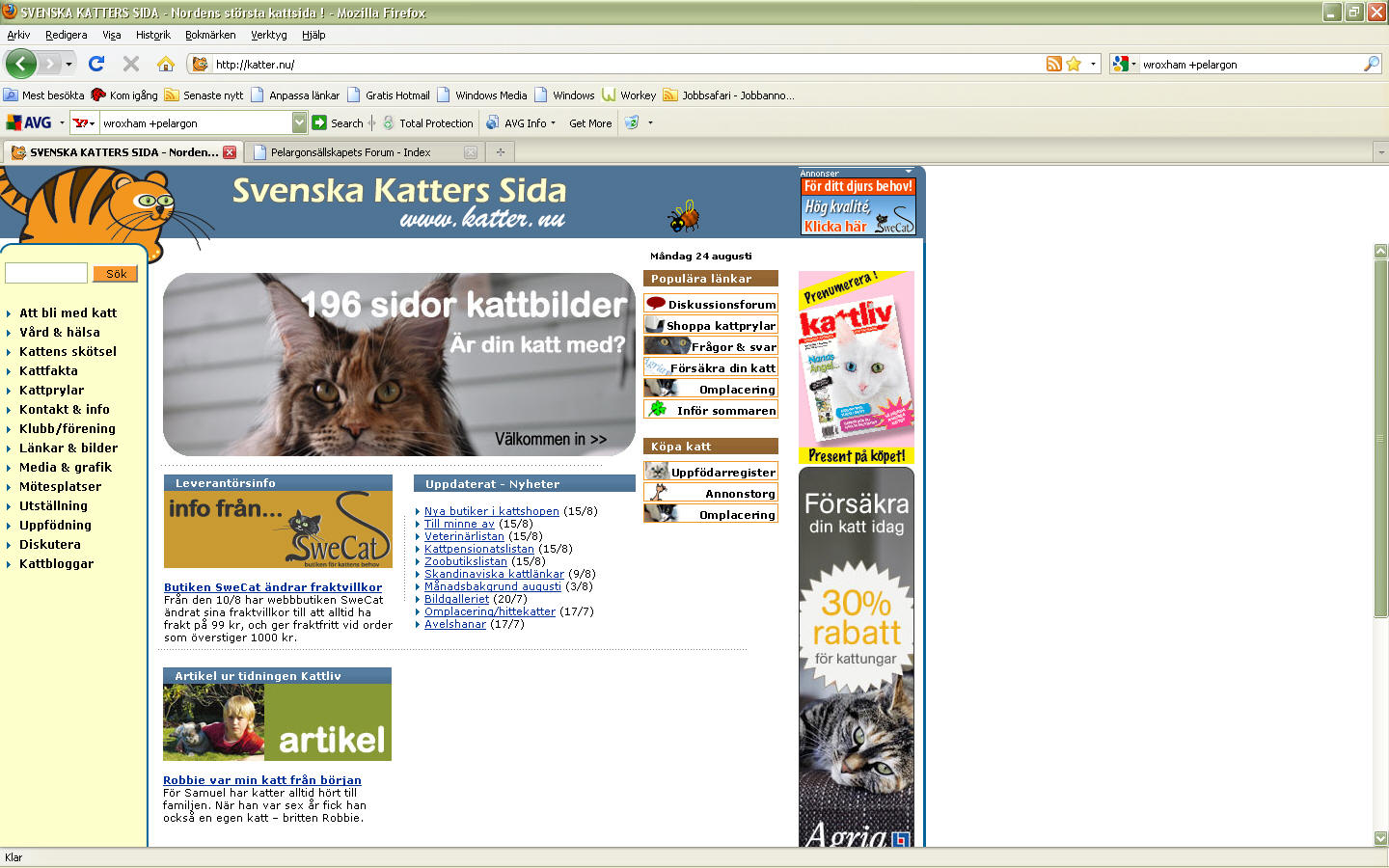Click the Windows Media bookmark
The height and width of the screenshot is (868, 1389).
[x=481, y=95]
